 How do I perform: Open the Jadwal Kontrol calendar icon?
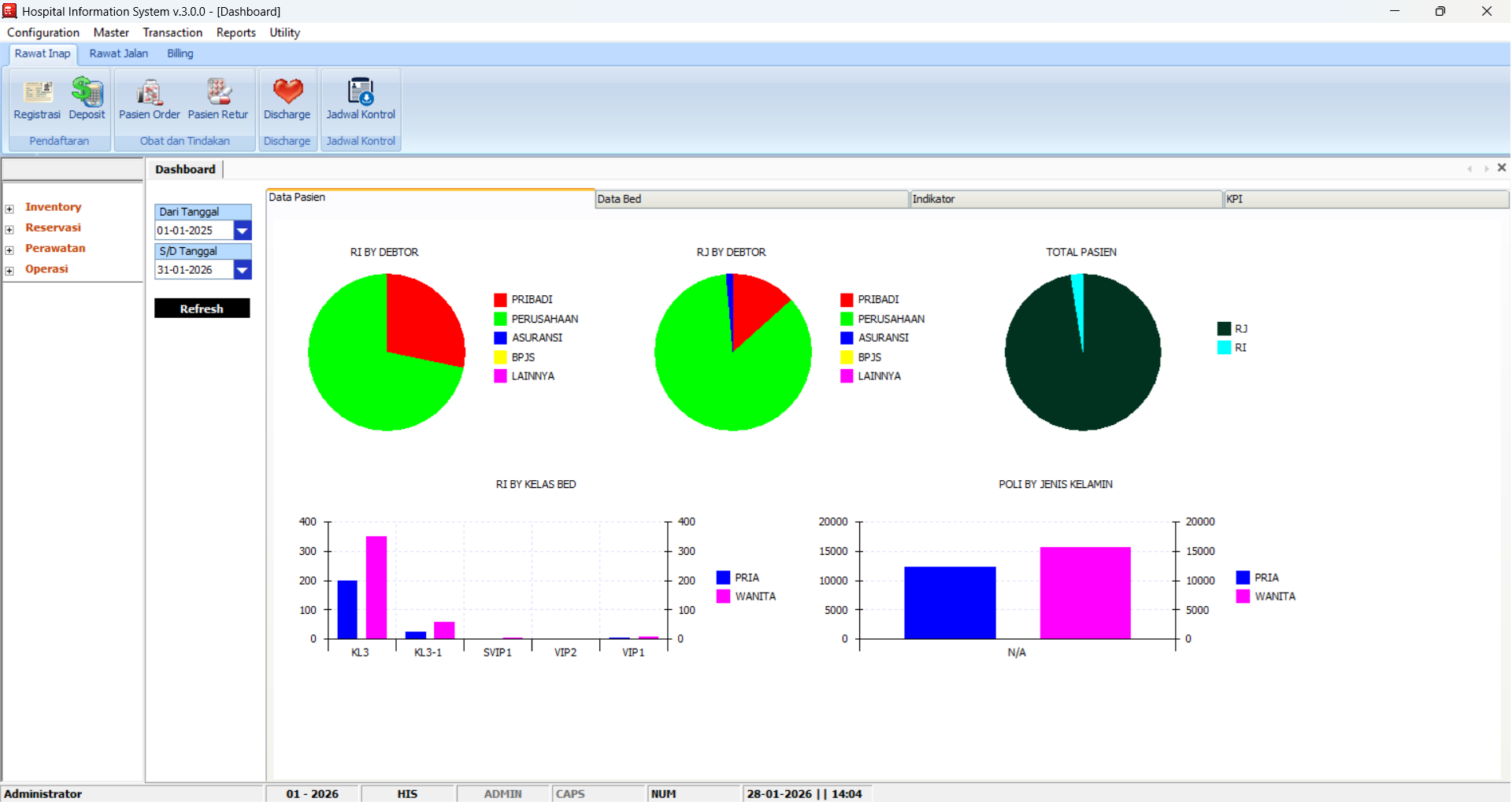[361, 92]
